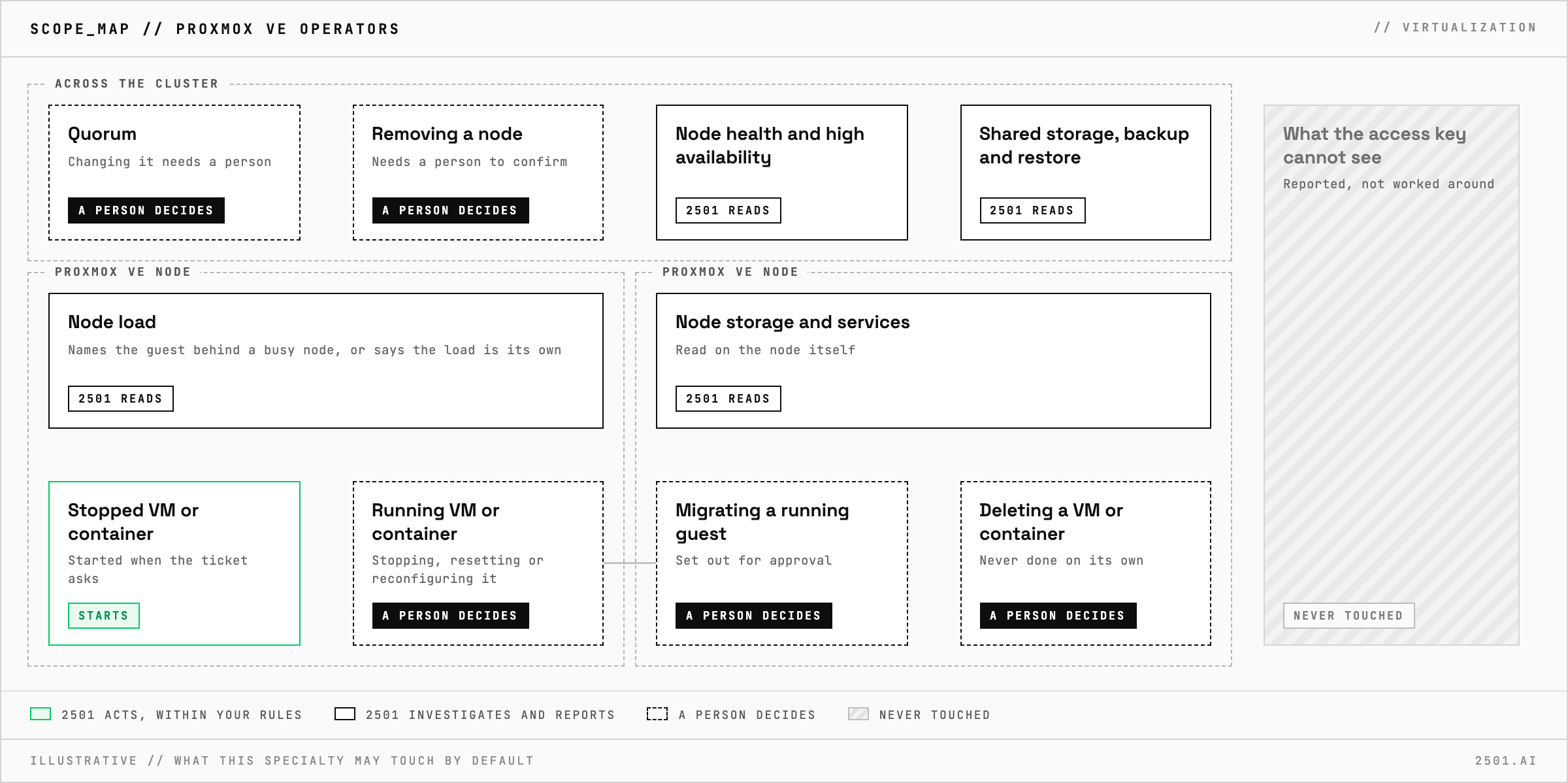1568x783 pixels.
Task: Click PROXMOX VE NODE label above Node storage
Action: tap(730, 272)
